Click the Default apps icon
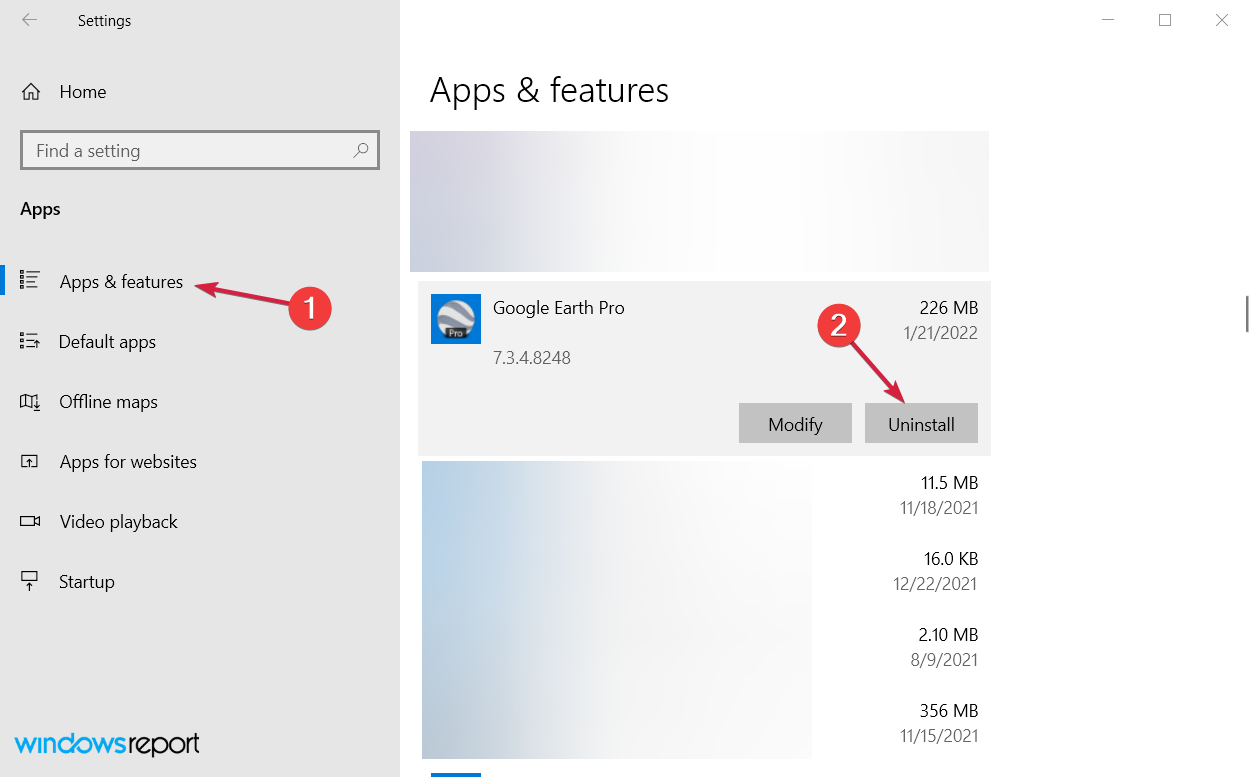Image resolution: width=1251 pixels, height=777 pixels. pos(30,342)
